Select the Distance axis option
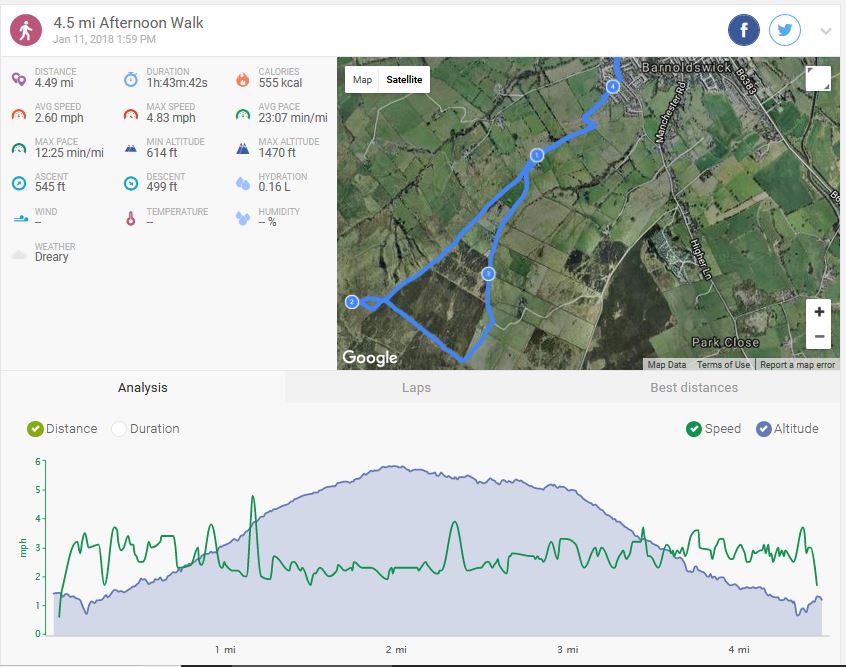 pyautogui.click(x=35, y=429)
